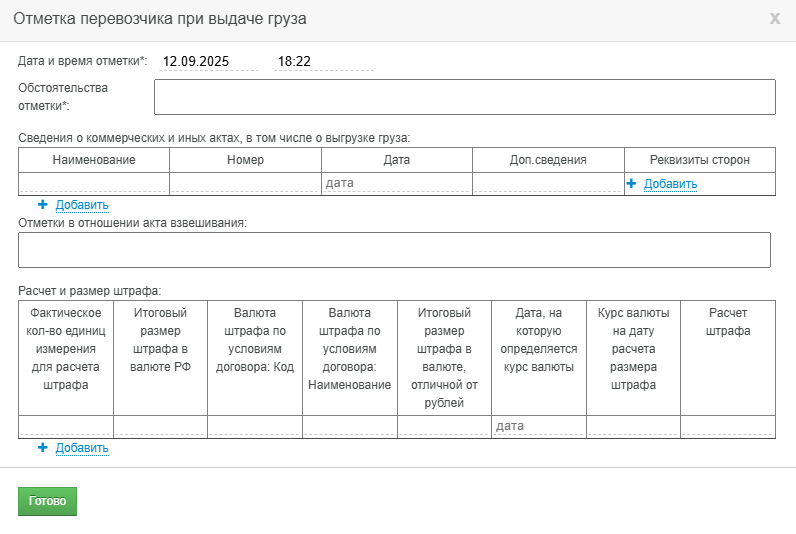Image resolution: width=796 pixels, height=534 pixels.
Task: Click the Номер cell in acts table
Action: (245, 183)
